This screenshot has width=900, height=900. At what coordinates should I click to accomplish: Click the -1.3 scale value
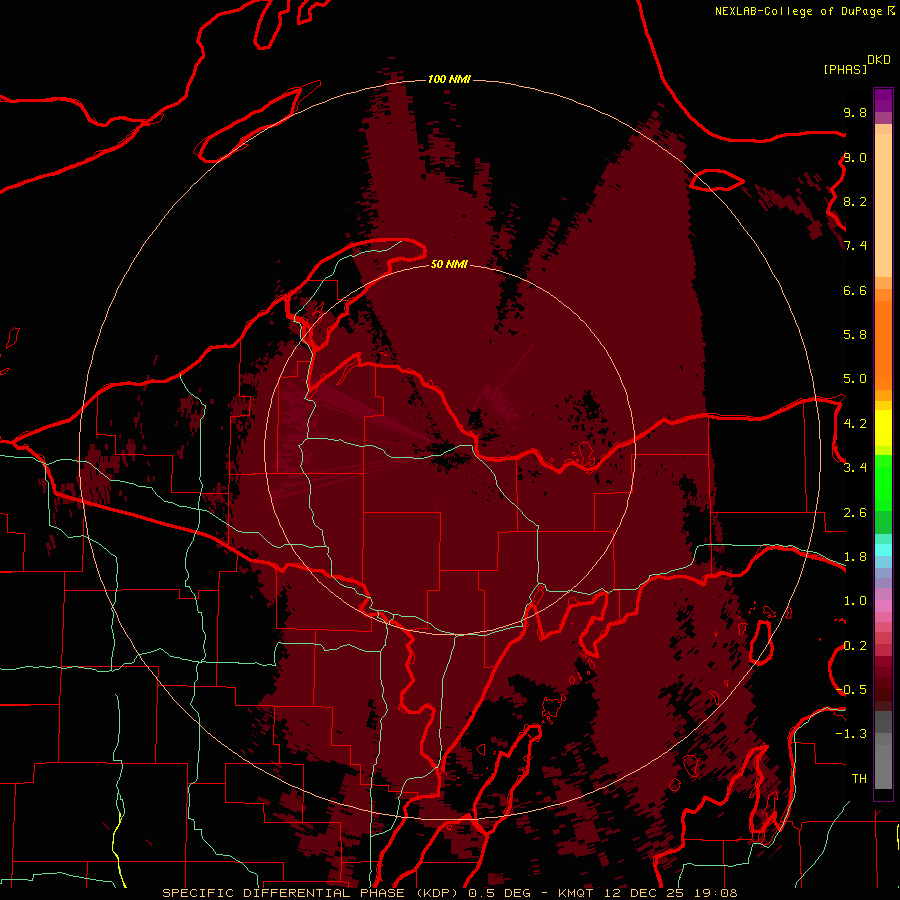pyautogui.click(x=851, y=734)
